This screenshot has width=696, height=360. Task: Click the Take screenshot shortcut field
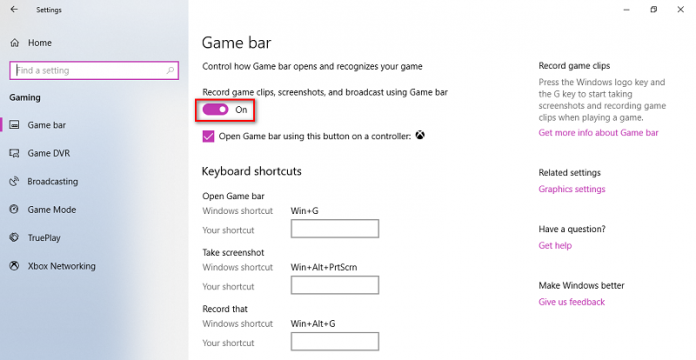[x=335, y=285]
